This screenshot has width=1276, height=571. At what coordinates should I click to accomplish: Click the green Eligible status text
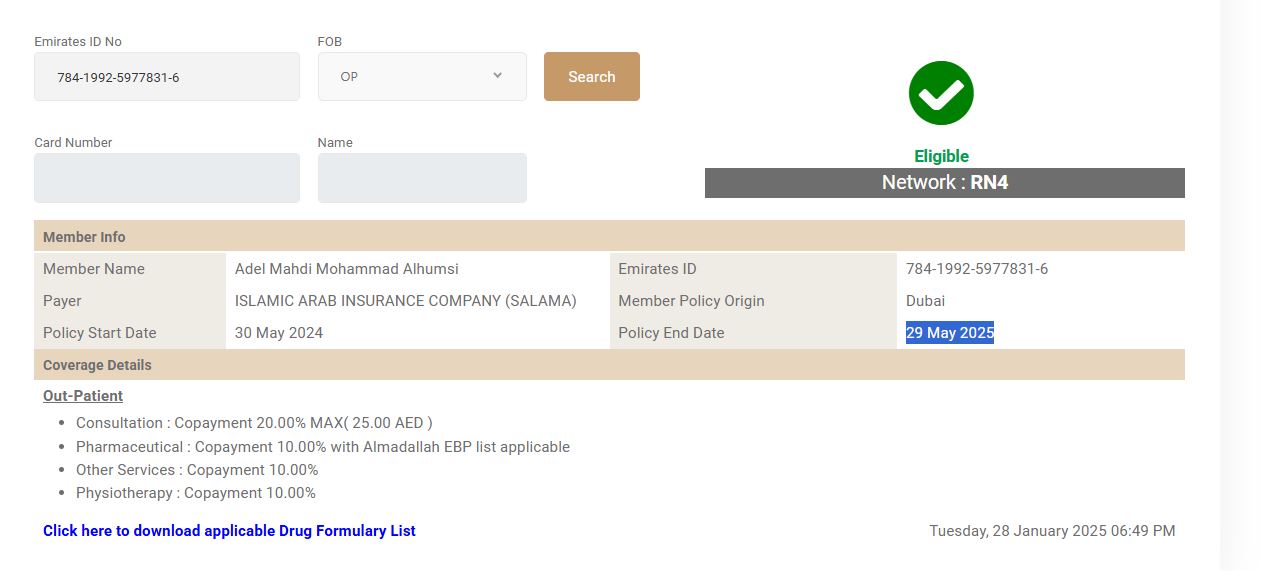[x=941, y=156]
